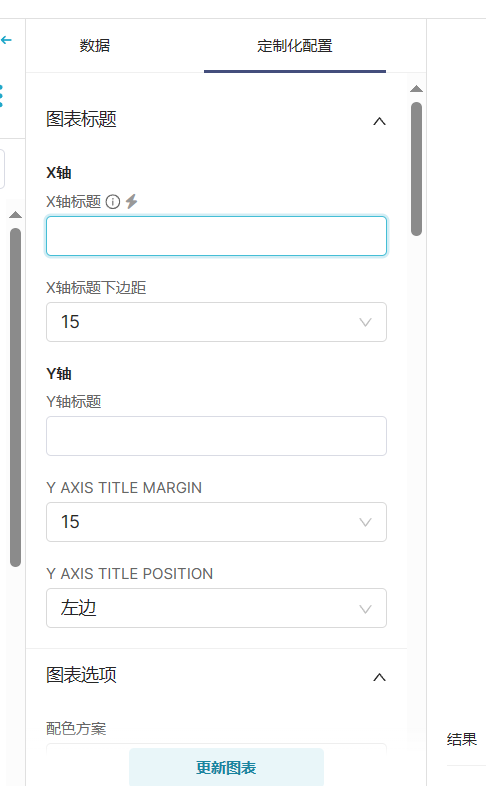486x786 pixels.
Task: Switch to the 数据 tab
Action: click(95, 46)
